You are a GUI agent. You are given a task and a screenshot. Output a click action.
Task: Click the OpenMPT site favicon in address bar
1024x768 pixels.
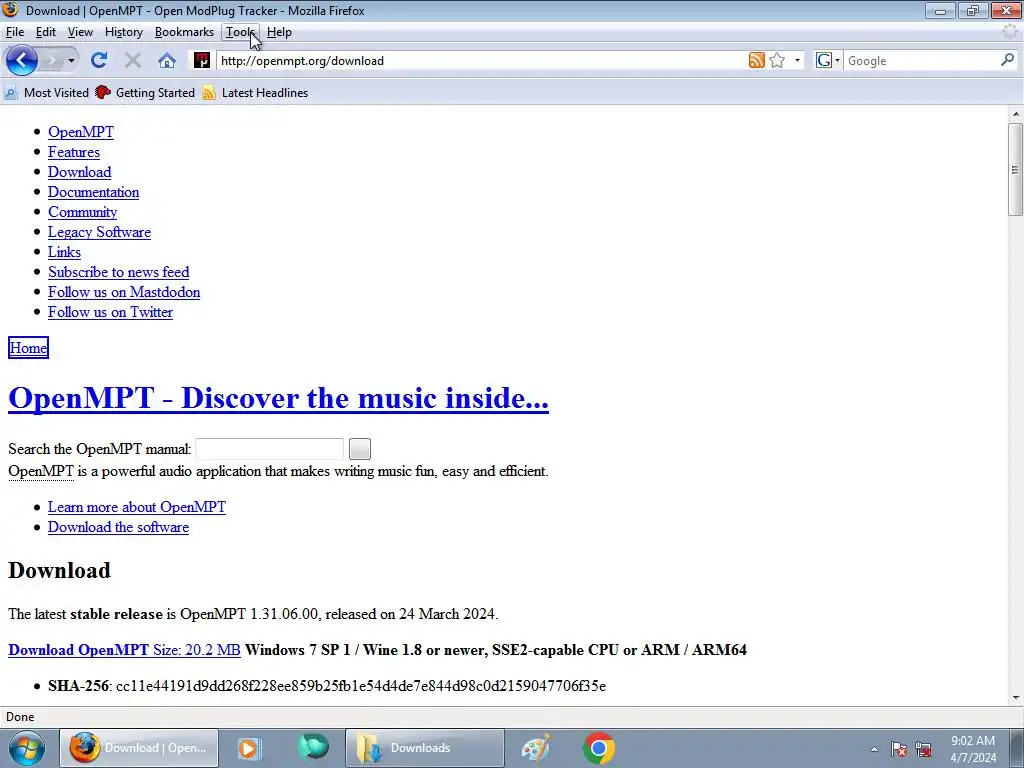202,61
